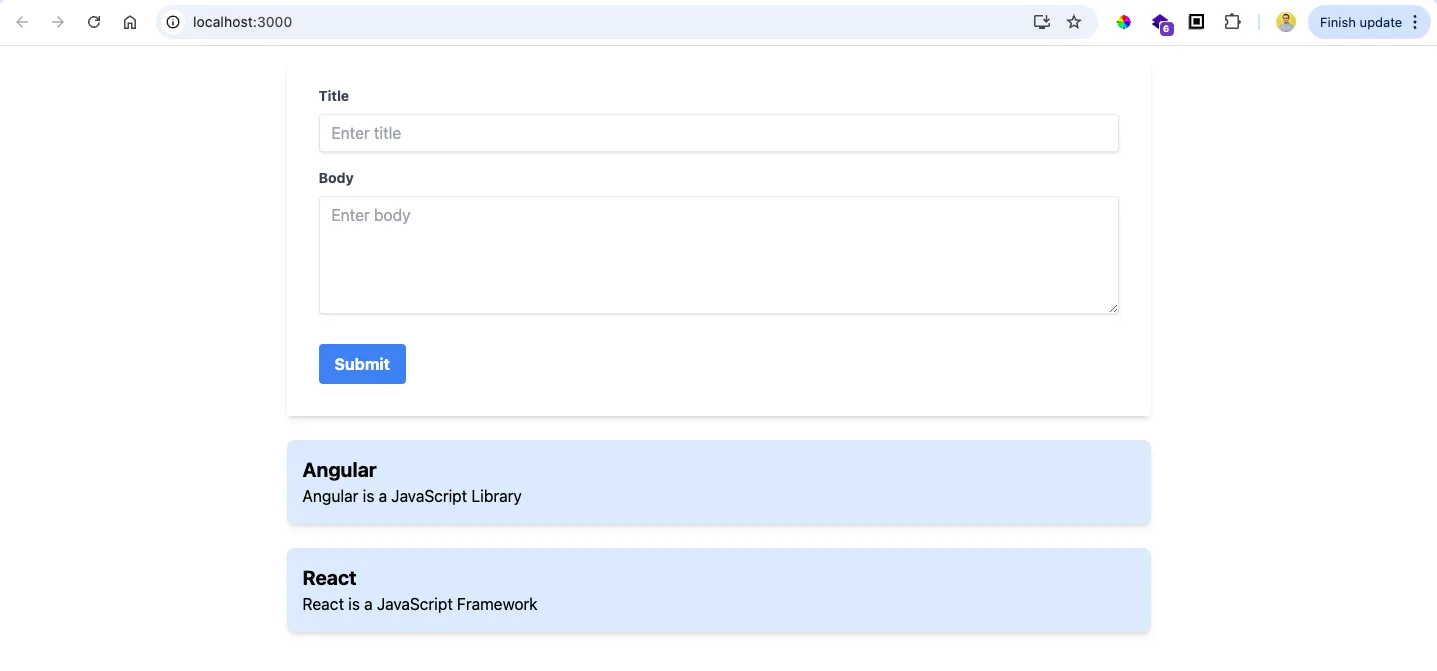Image resolution: width=1437 pixels, height=671 pixels.
Task: Click the blue Submit button
Action: [x=362, y=364]
